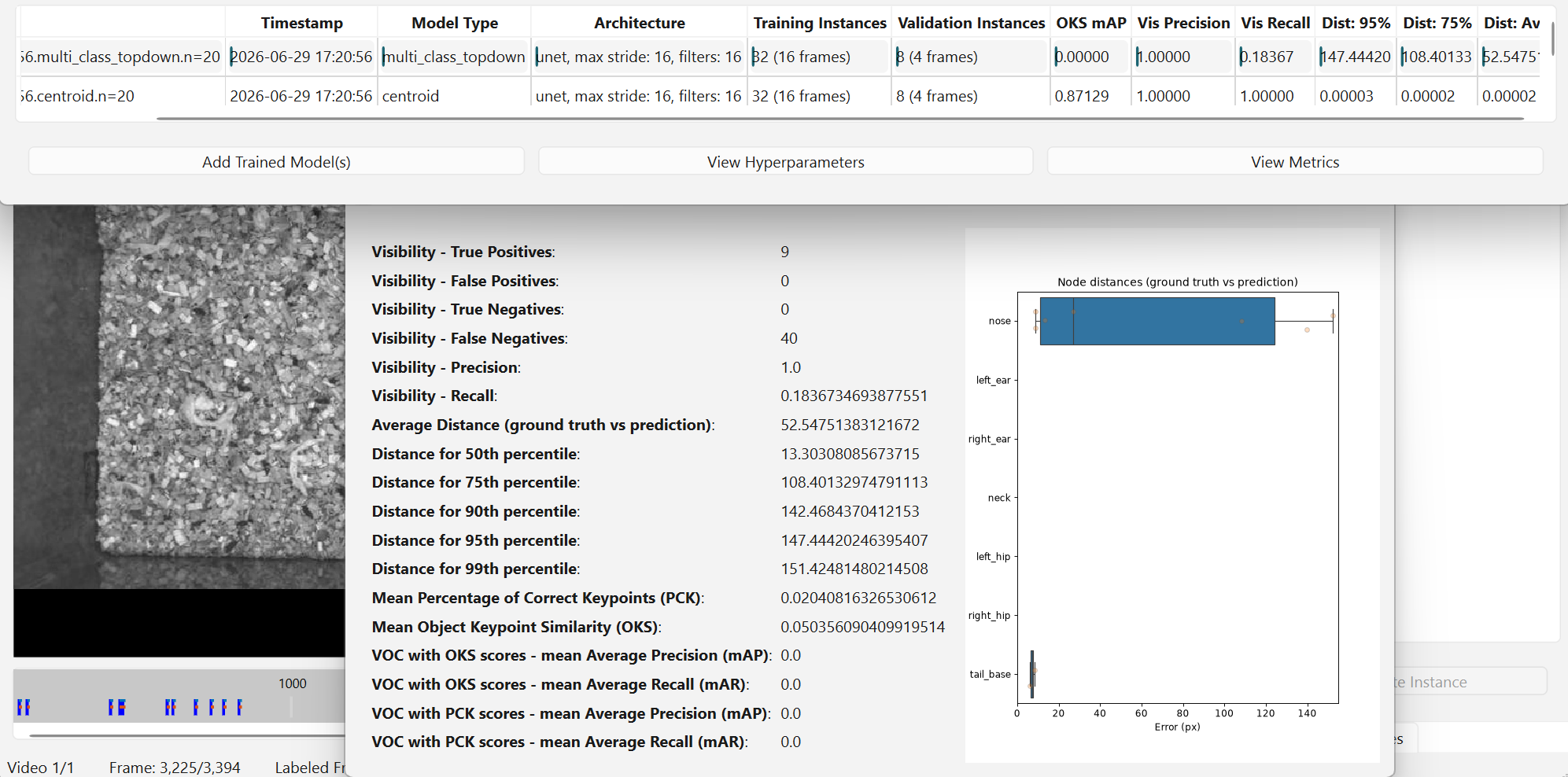Click the Vis Recall column header
1568x777 pixels.
[x=1275, y=23]
